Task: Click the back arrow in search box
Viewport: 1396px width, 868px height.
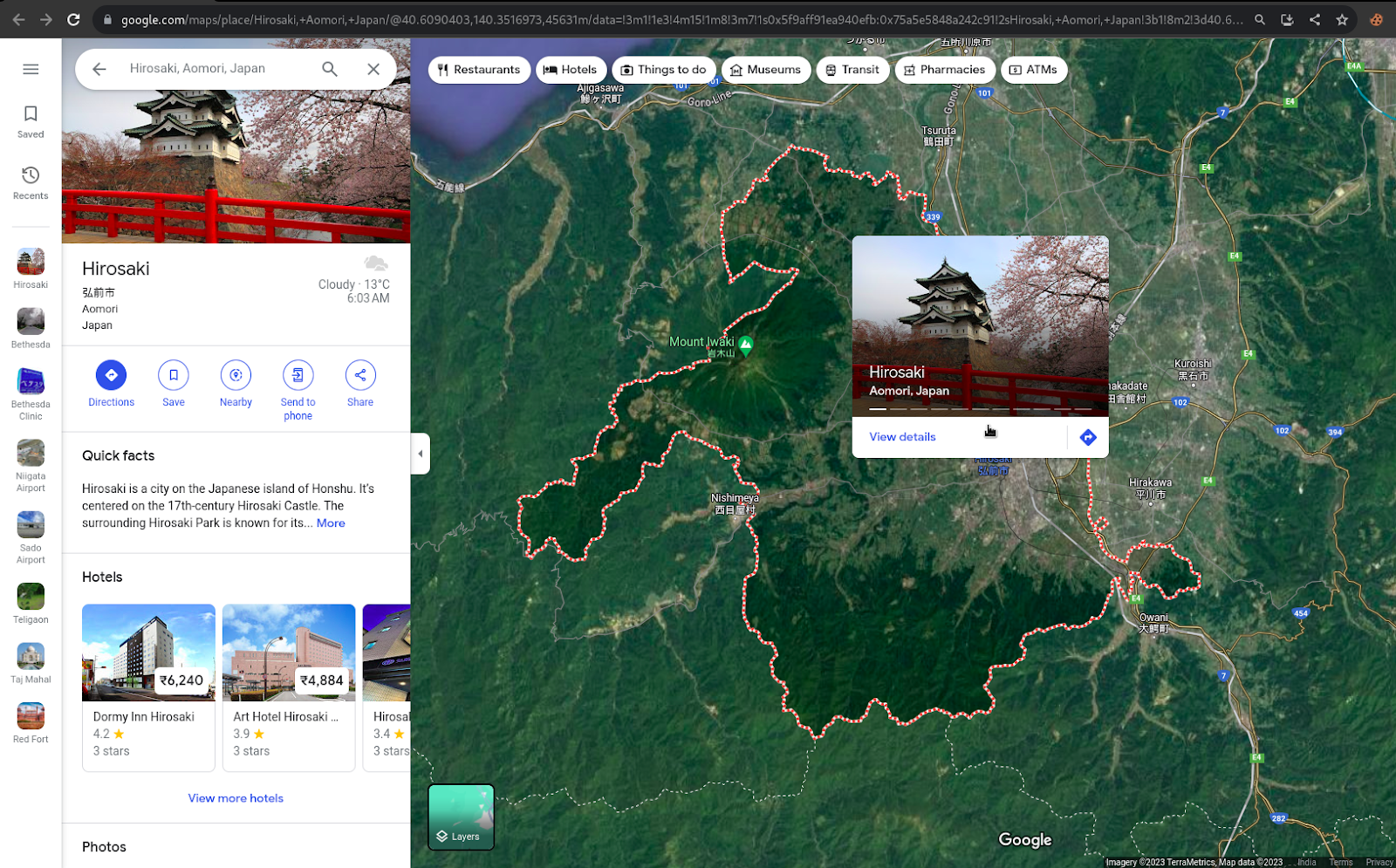Action: point(99,69)
